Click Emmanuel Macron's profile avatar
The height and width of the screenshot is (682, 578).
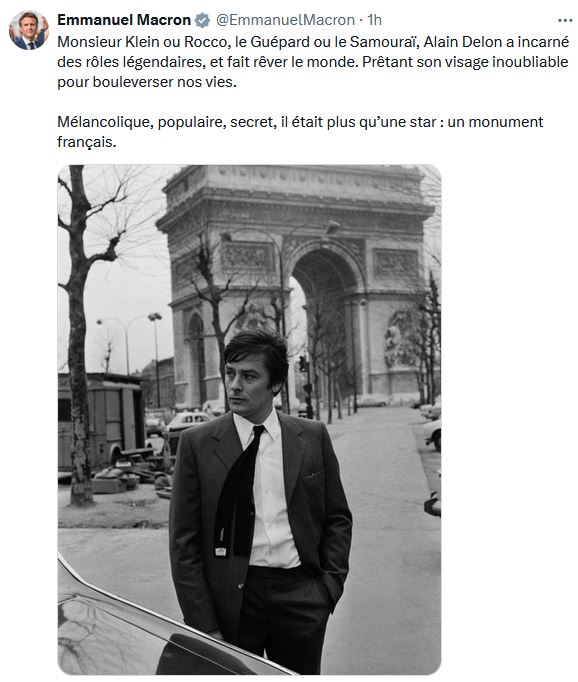(28, 30)
